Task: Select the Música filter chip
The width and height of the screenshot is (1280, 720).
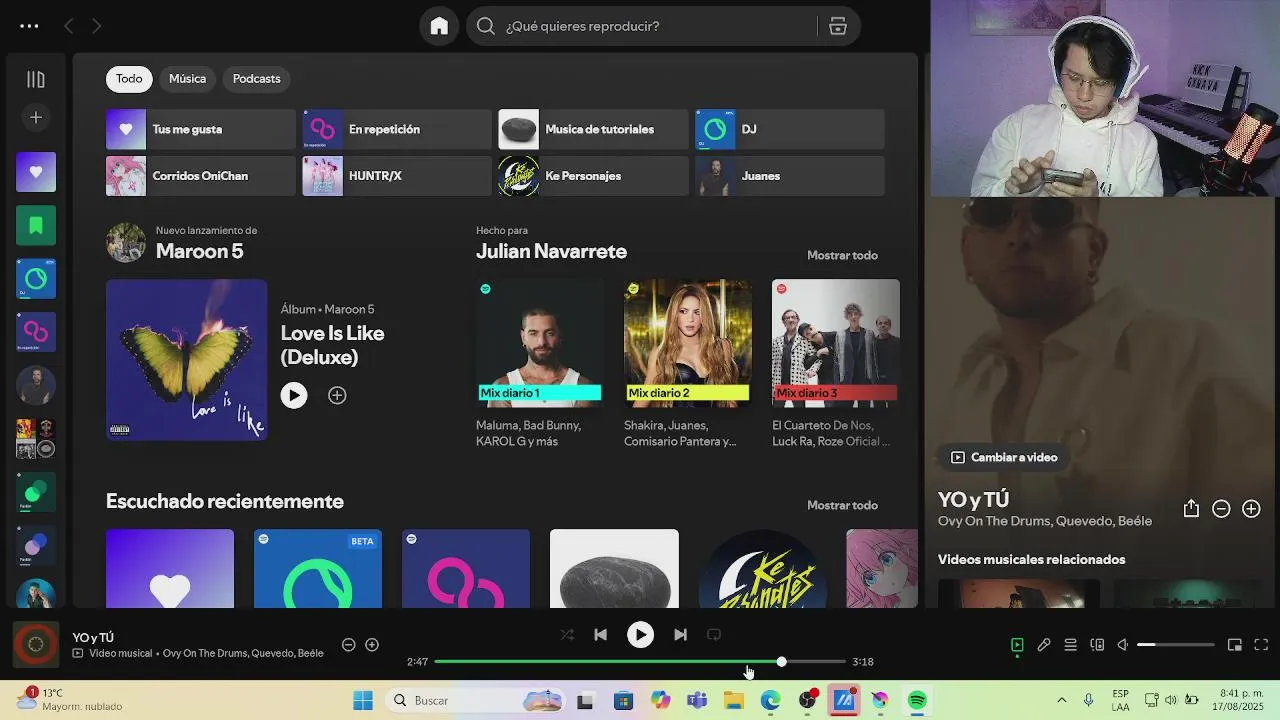Action: (x=187, y=78)
